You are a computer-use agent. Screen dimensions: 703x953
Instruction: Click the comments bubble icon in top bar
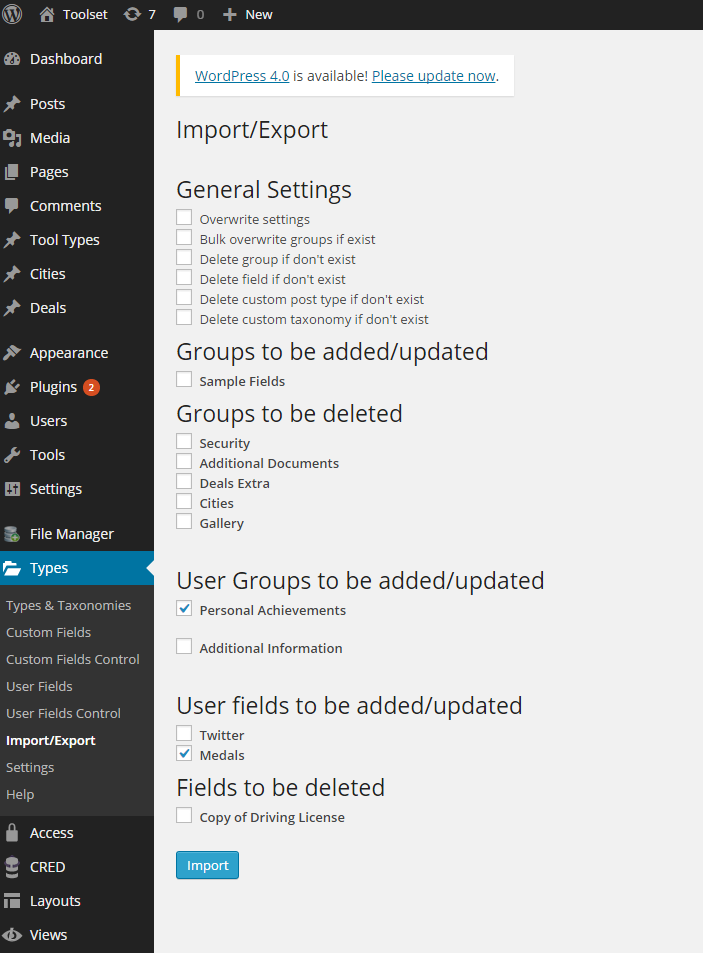tap(180, 15)
